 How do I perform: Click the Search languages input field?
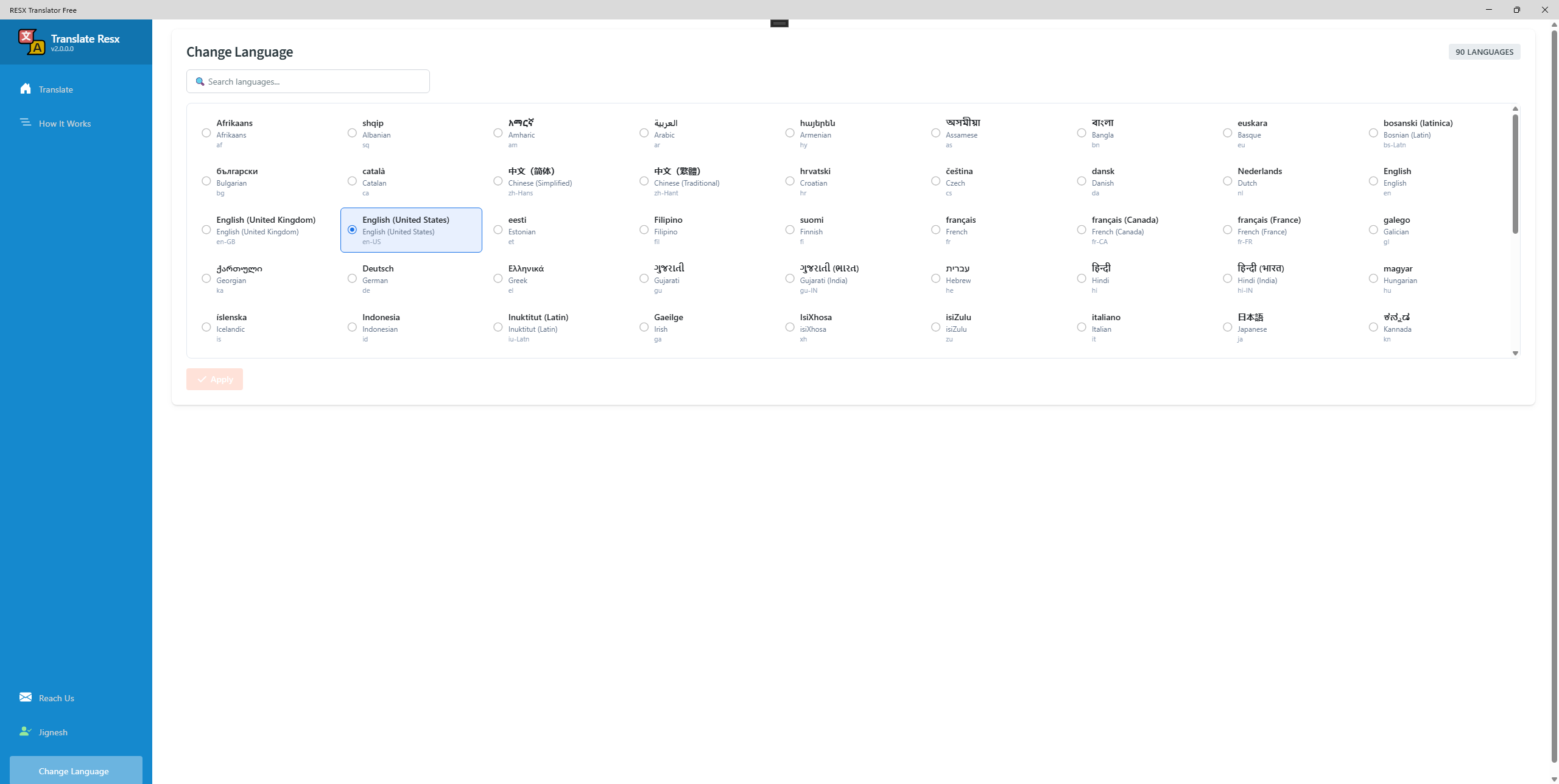308,81
